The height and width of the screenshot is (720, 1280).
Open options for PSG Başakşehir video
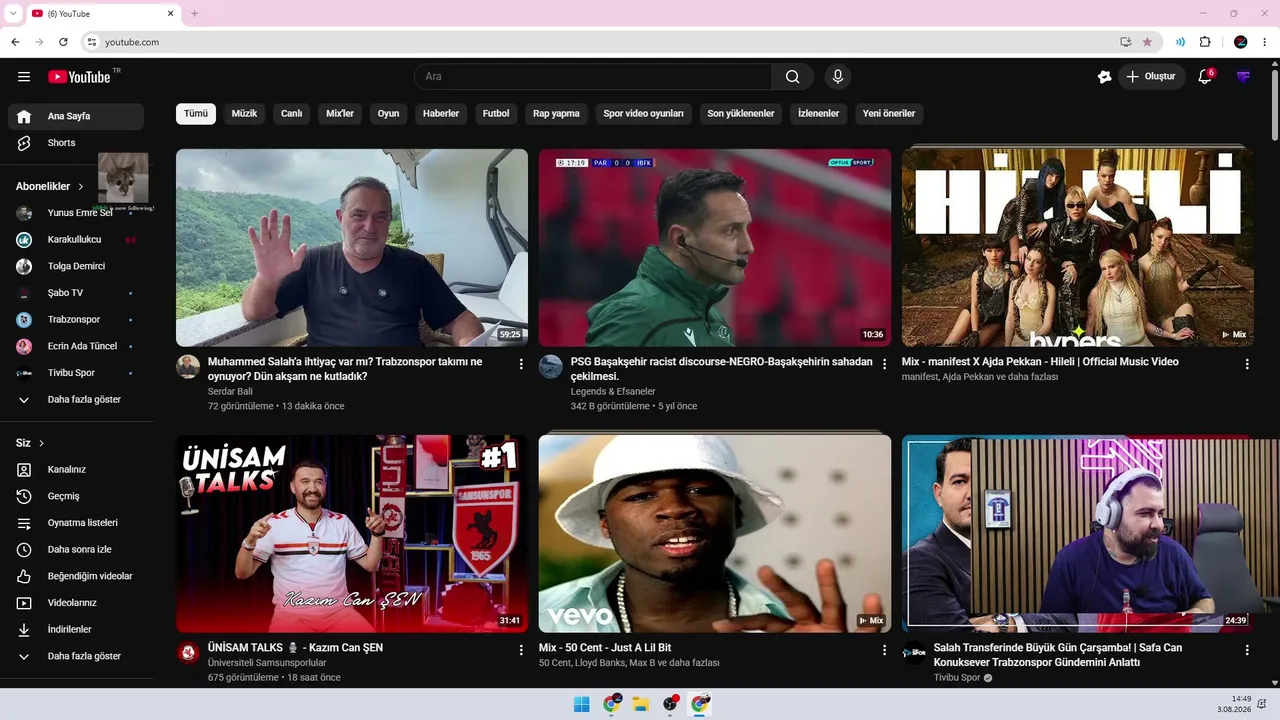[884, 364]
